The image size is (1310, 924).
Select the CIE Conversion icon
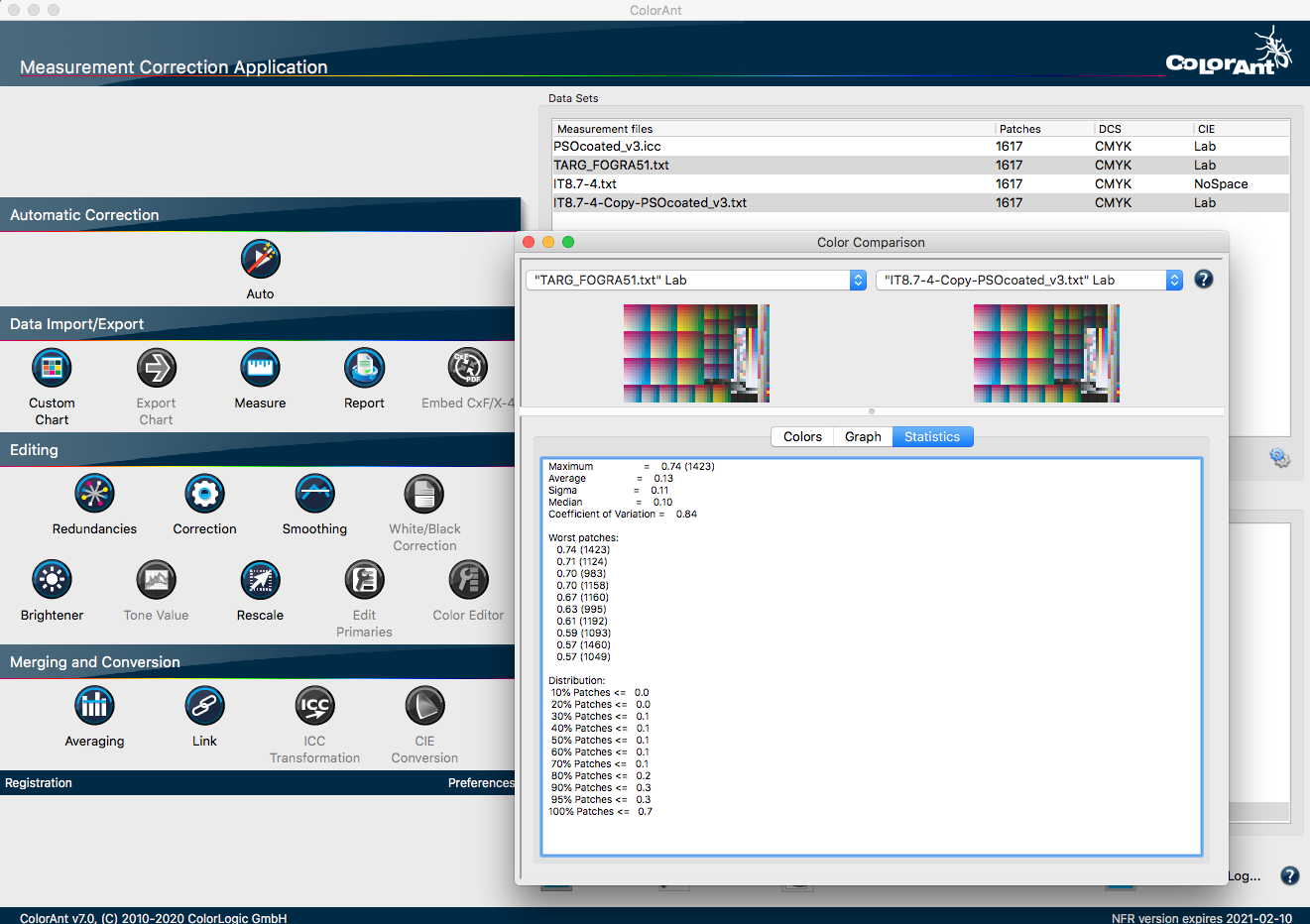[x=424, y=706]
